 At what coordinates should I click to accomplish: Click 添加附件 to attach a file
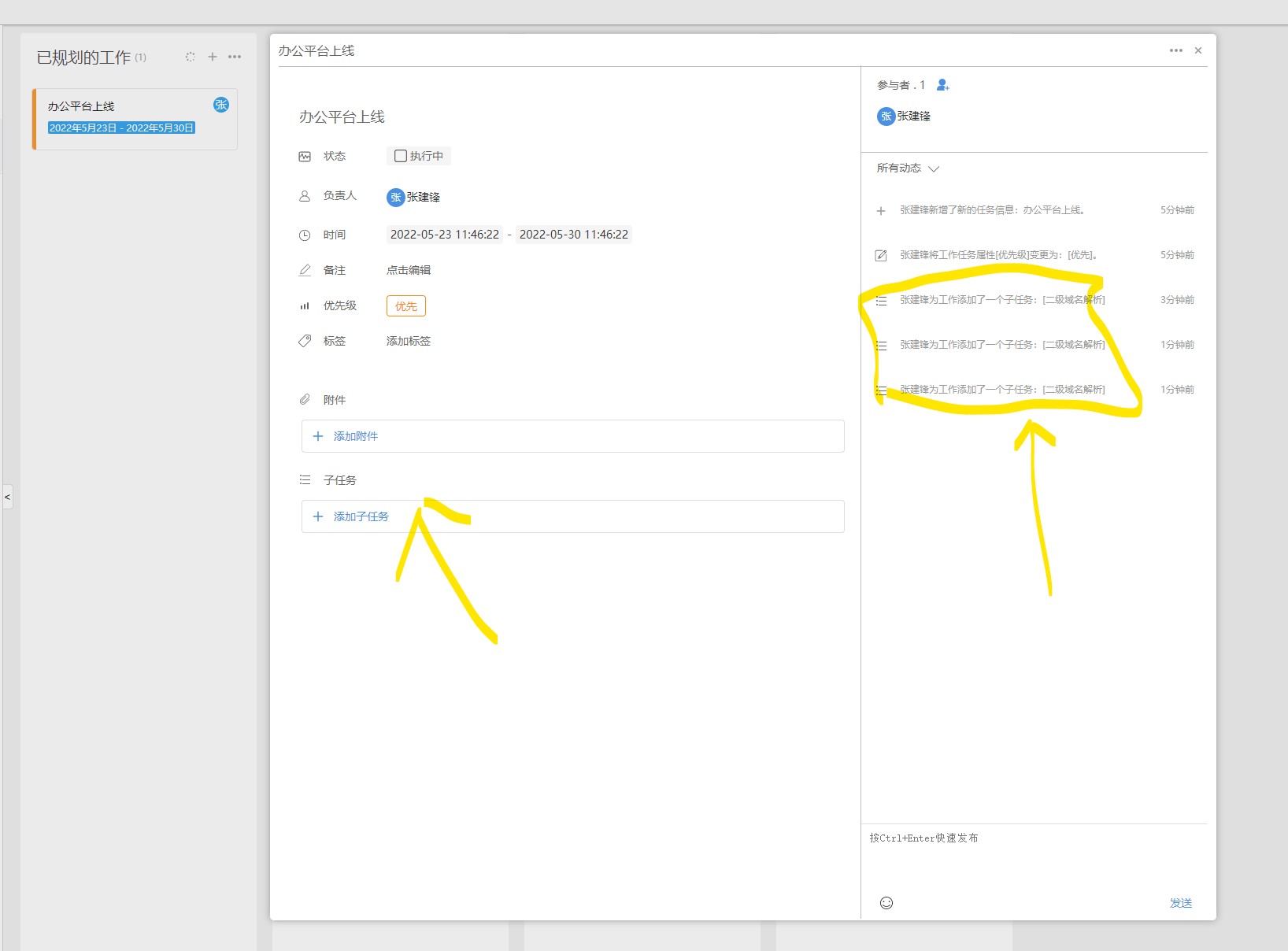(x=573, y=436)
